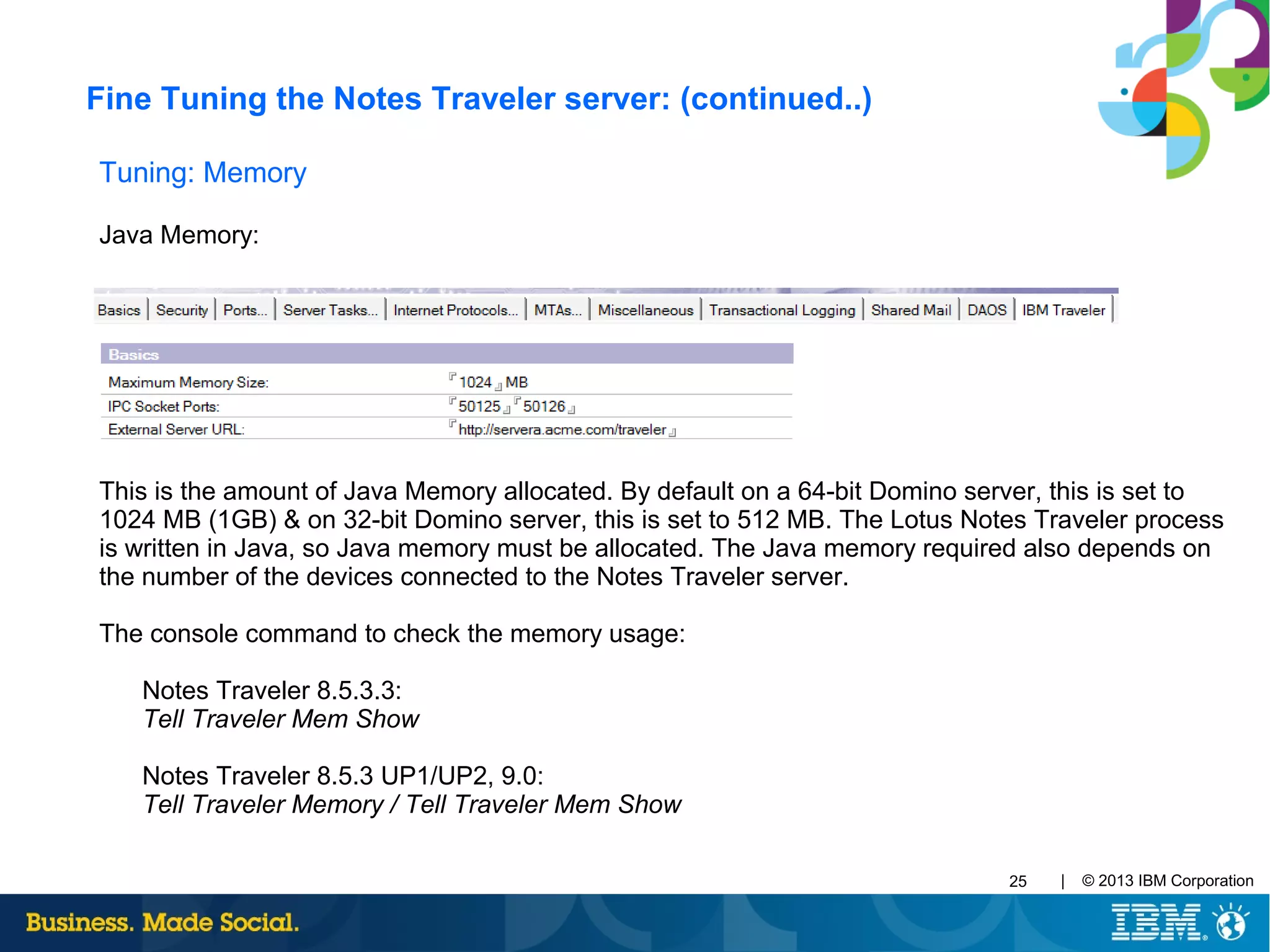
Task: Open the Miscellaneous tab
Action: (x=646, y=310)
